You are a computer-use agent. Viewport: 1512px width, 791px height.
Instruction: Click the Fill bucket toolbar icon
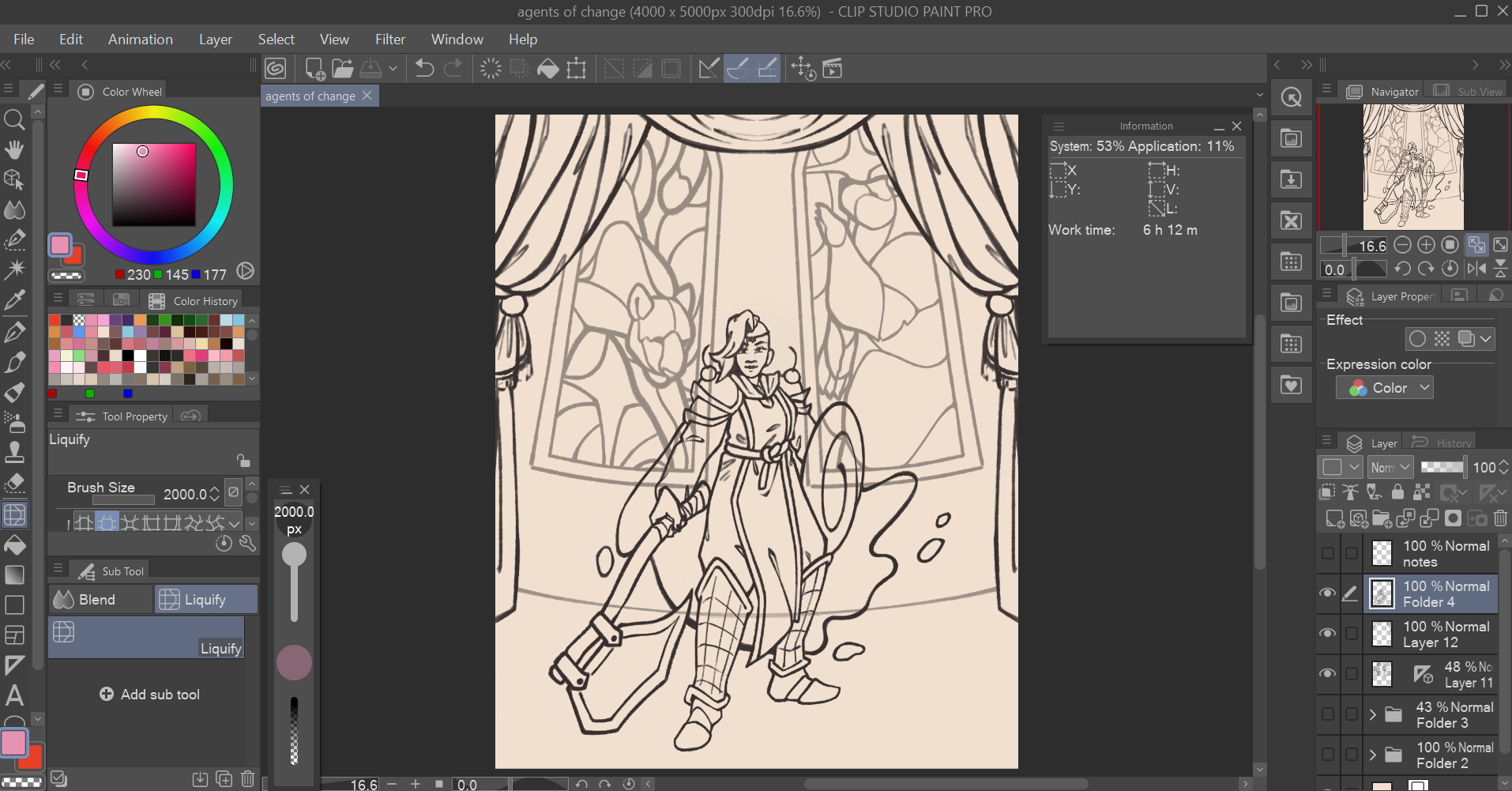point(547,69)
